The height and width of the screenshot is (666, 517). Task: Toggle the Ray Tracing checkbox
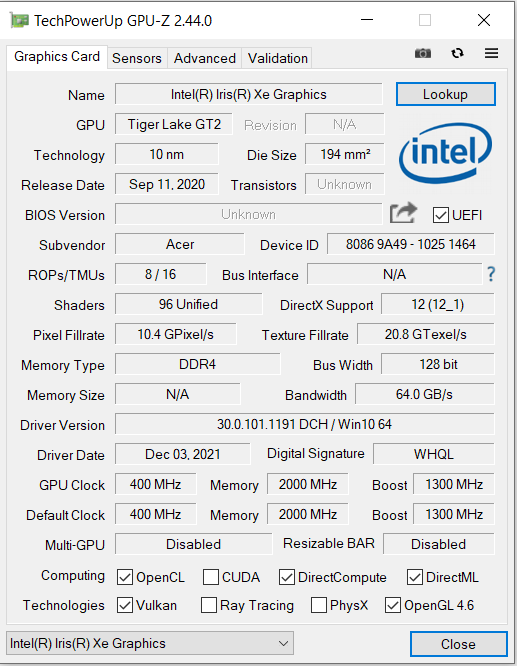(209, 605)
